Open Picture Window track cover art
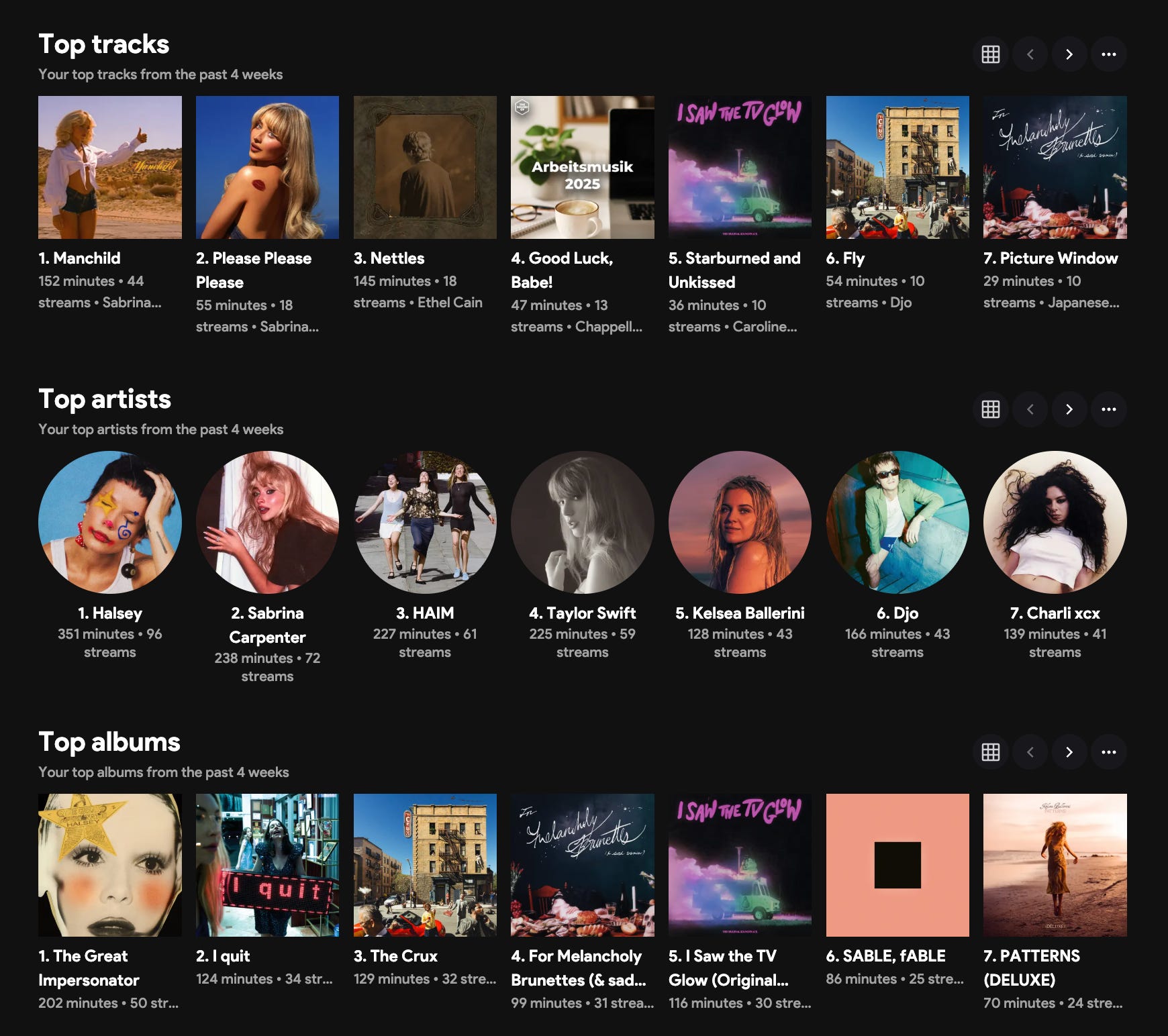The image size is (1168, 1036). tap(1055, 167)
